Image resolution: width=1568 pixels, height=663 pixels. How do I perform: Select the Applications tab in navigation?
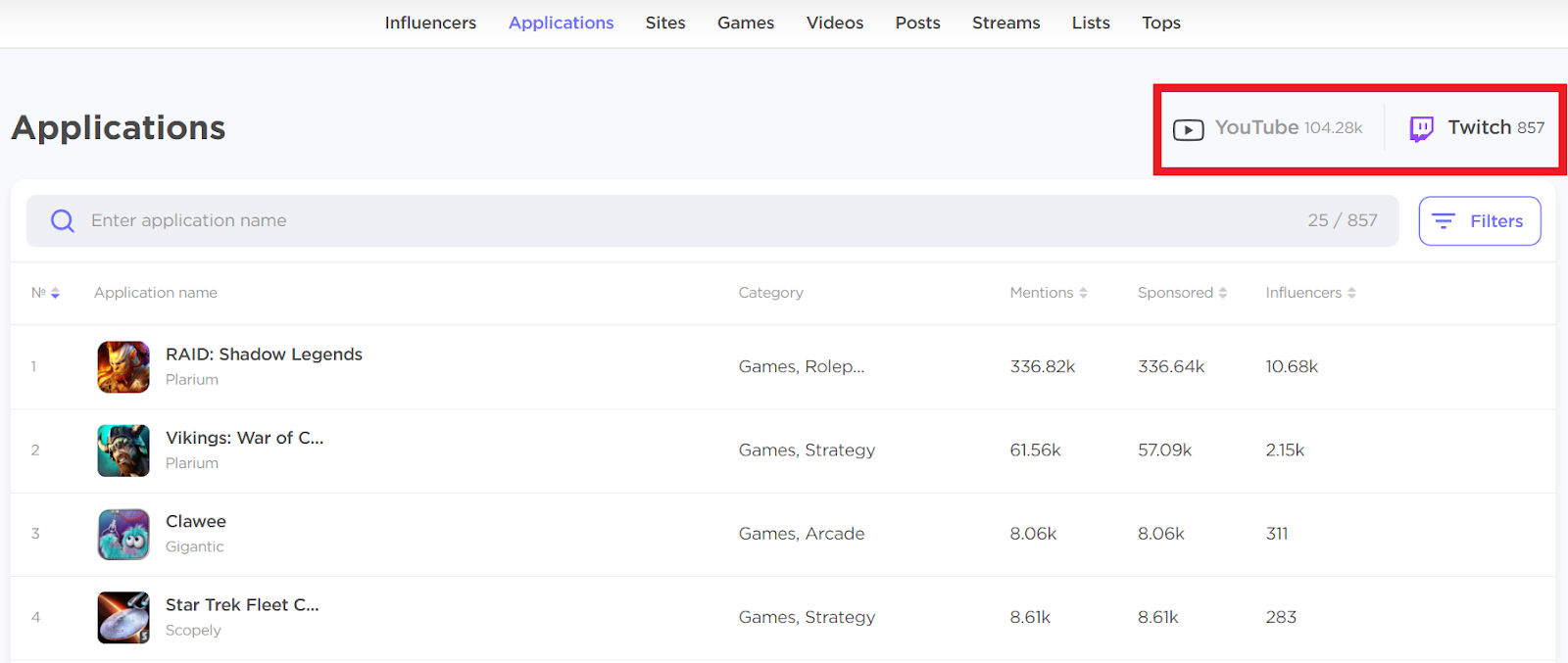[561, 23]
